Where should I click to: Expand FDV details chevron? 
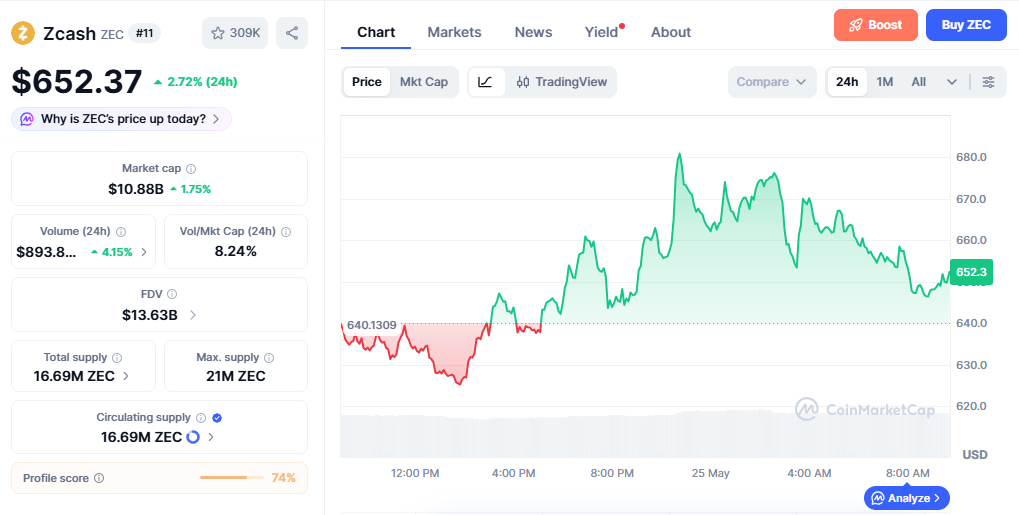coord(193,315)
